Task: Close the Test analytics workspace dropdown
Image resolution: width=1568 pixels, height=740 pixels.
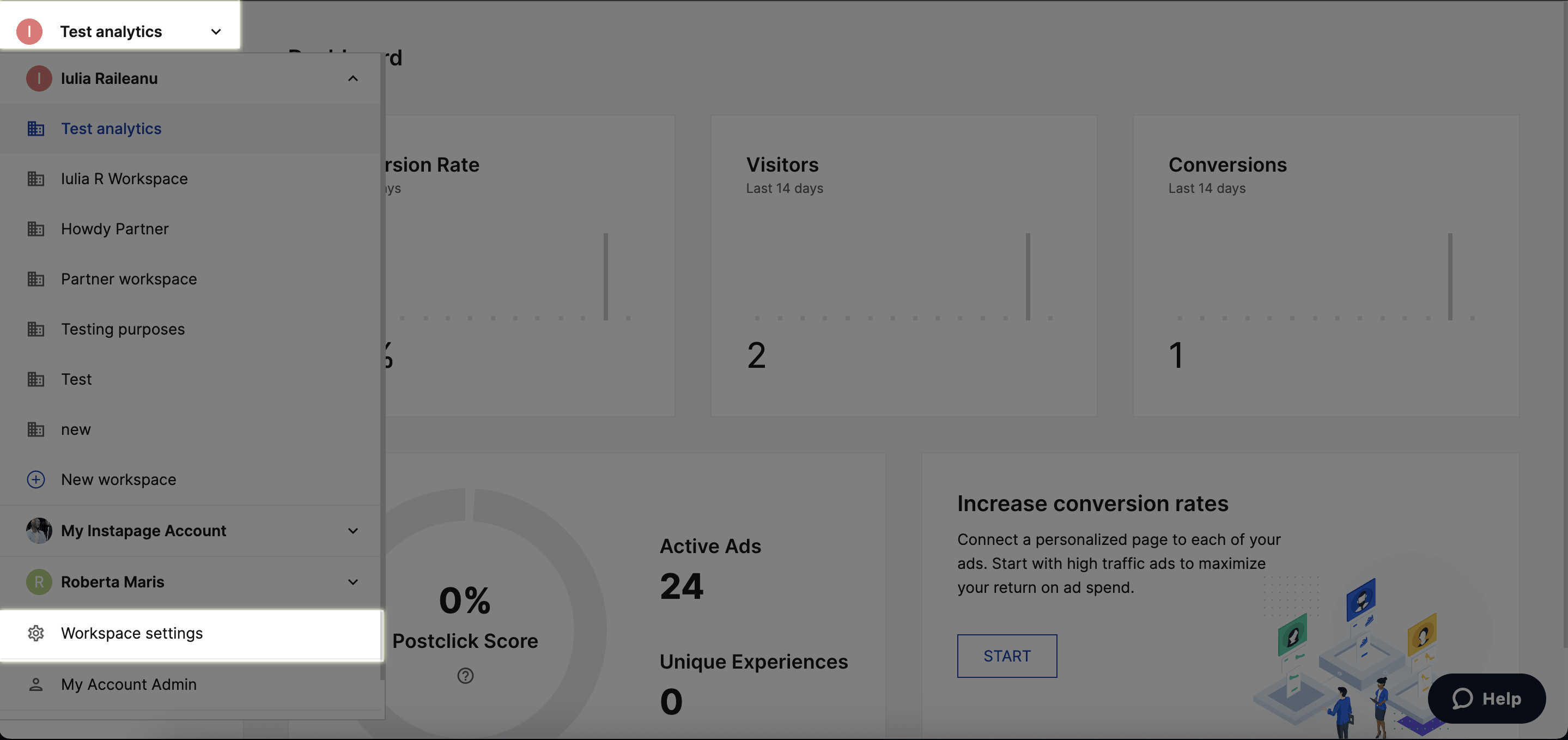Action: [x=216, y=32]
